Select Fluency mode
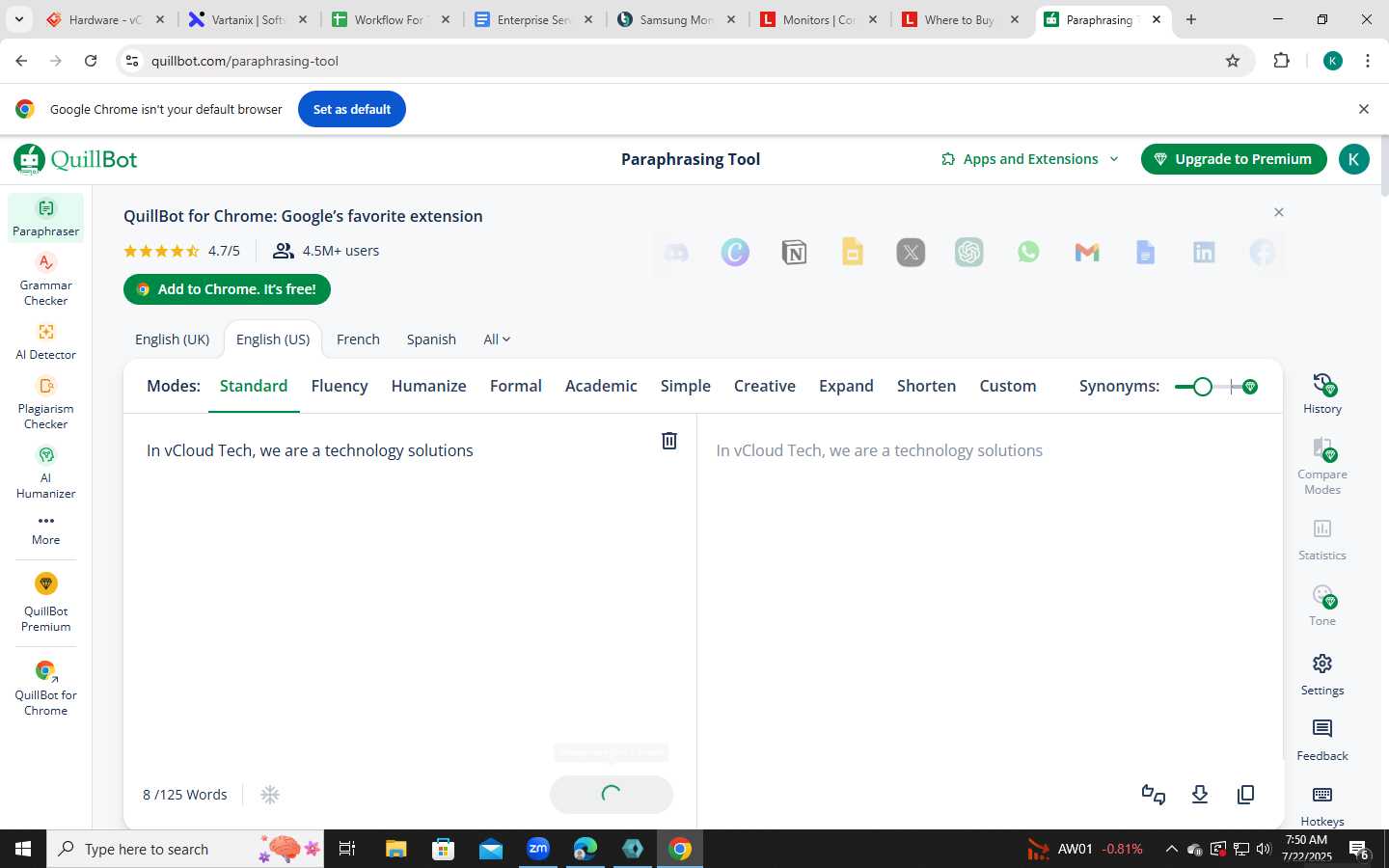This screenshot has width=1389, height=868. (x=340, y=386)
